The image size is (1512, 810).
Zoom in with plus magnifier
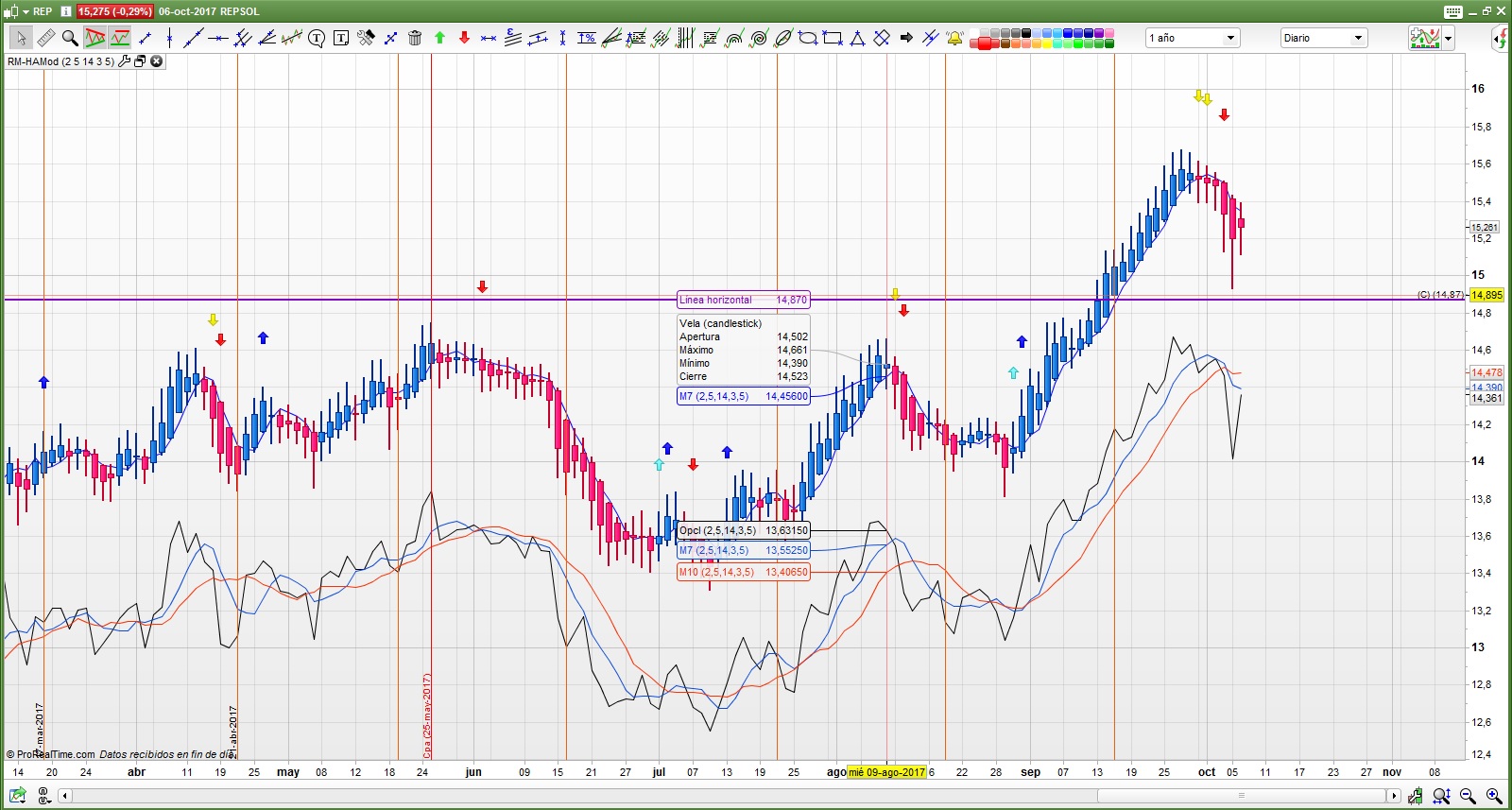(x=1494, y=796)
